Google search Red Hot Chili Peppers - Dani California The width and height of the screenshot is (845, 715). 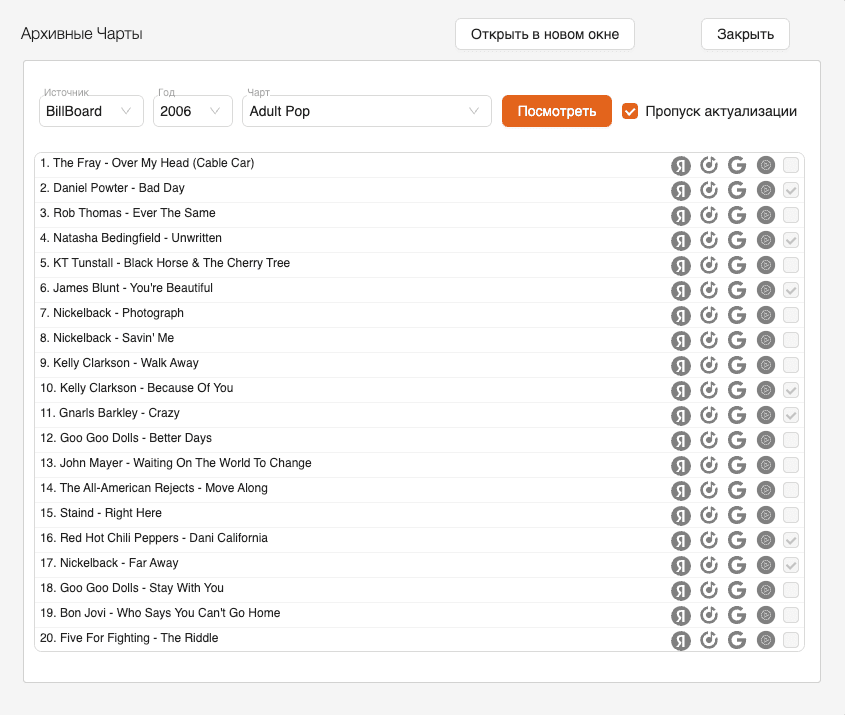737,540
